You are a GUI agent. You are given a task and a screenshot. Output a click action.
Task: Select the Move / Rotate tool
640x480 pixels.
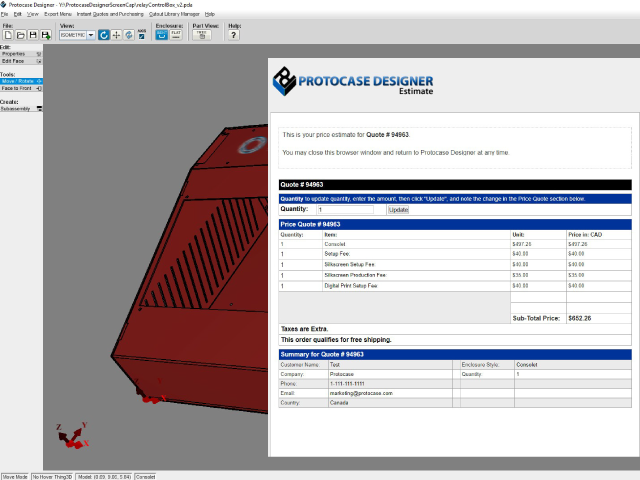coord(21,81)
